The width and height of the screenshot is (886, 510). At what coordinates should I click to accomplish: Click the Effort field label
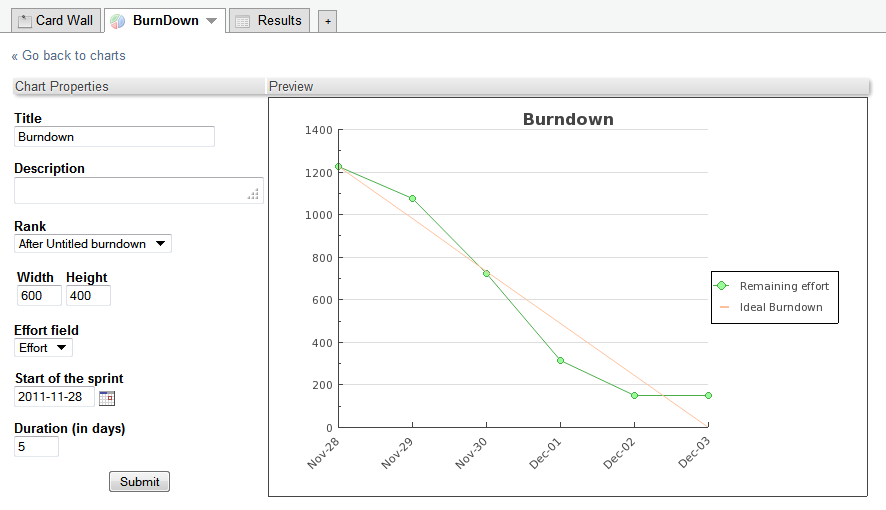tap(46, 330)
